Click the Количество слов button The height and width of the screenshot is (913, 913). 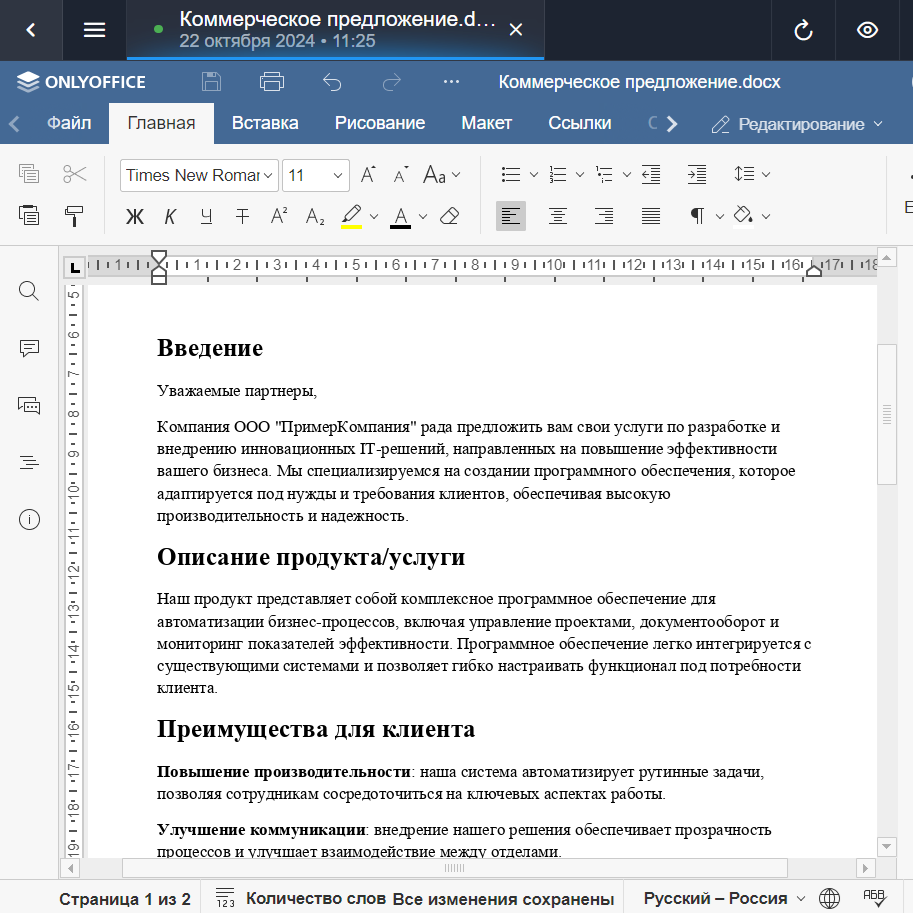[316, 898]
